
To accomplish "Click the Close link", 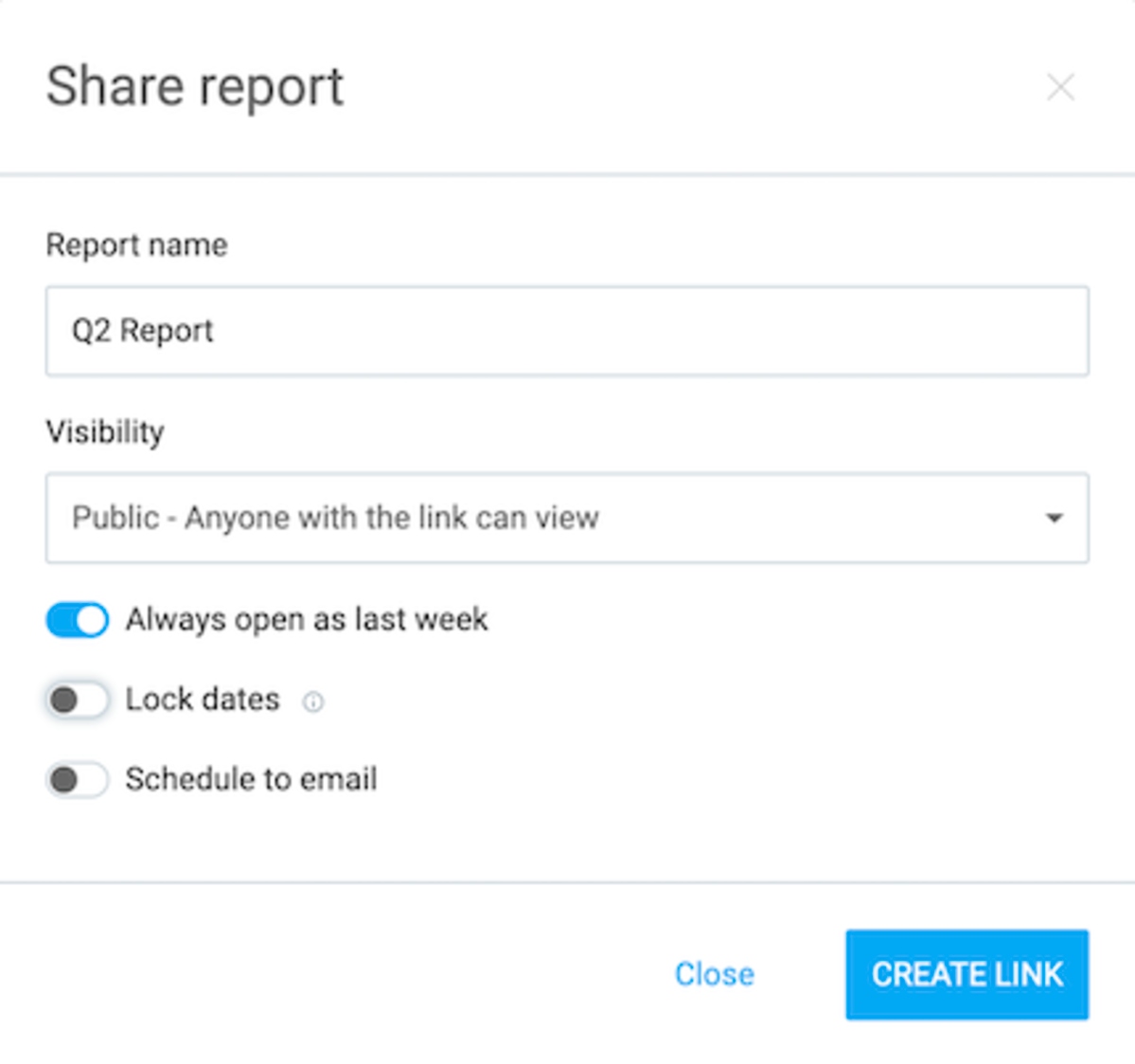I will (714, 974).
